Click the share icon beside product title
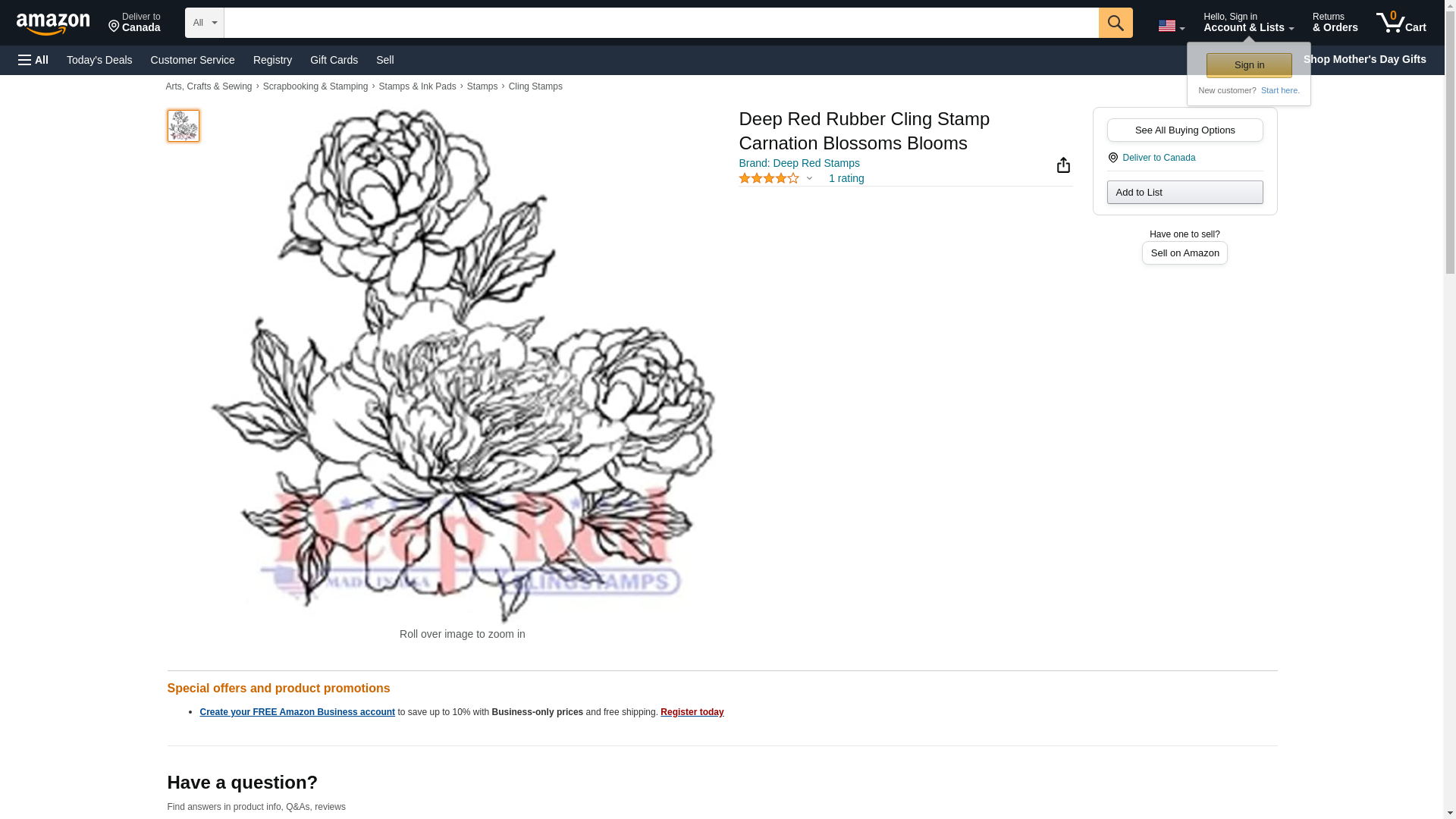The image size is (1456, 819). point(1063,165)
